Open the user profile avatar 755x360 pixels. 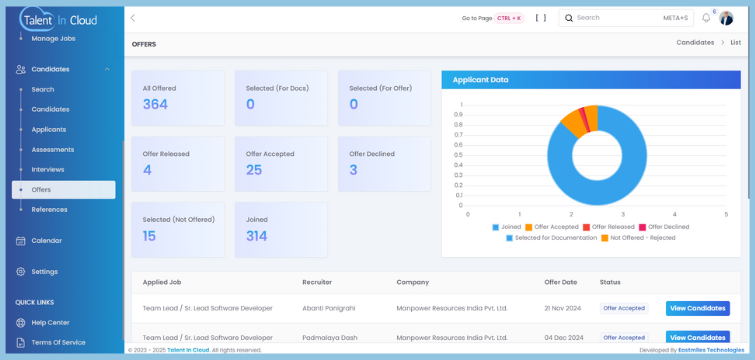pyautogui.click(x=726, y=18)
